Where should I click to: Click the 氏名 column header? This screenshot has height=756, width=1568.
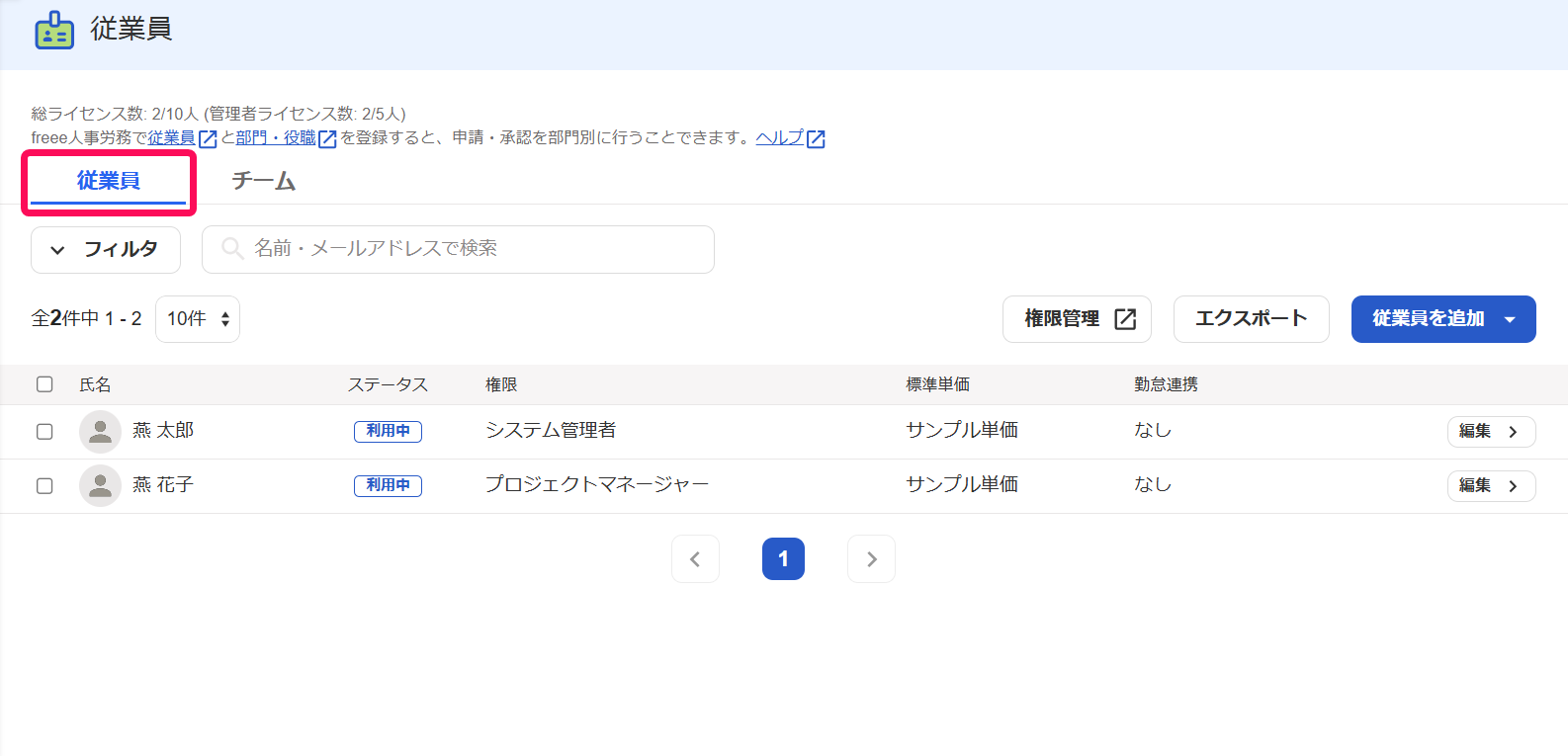(x=95, y=384)
